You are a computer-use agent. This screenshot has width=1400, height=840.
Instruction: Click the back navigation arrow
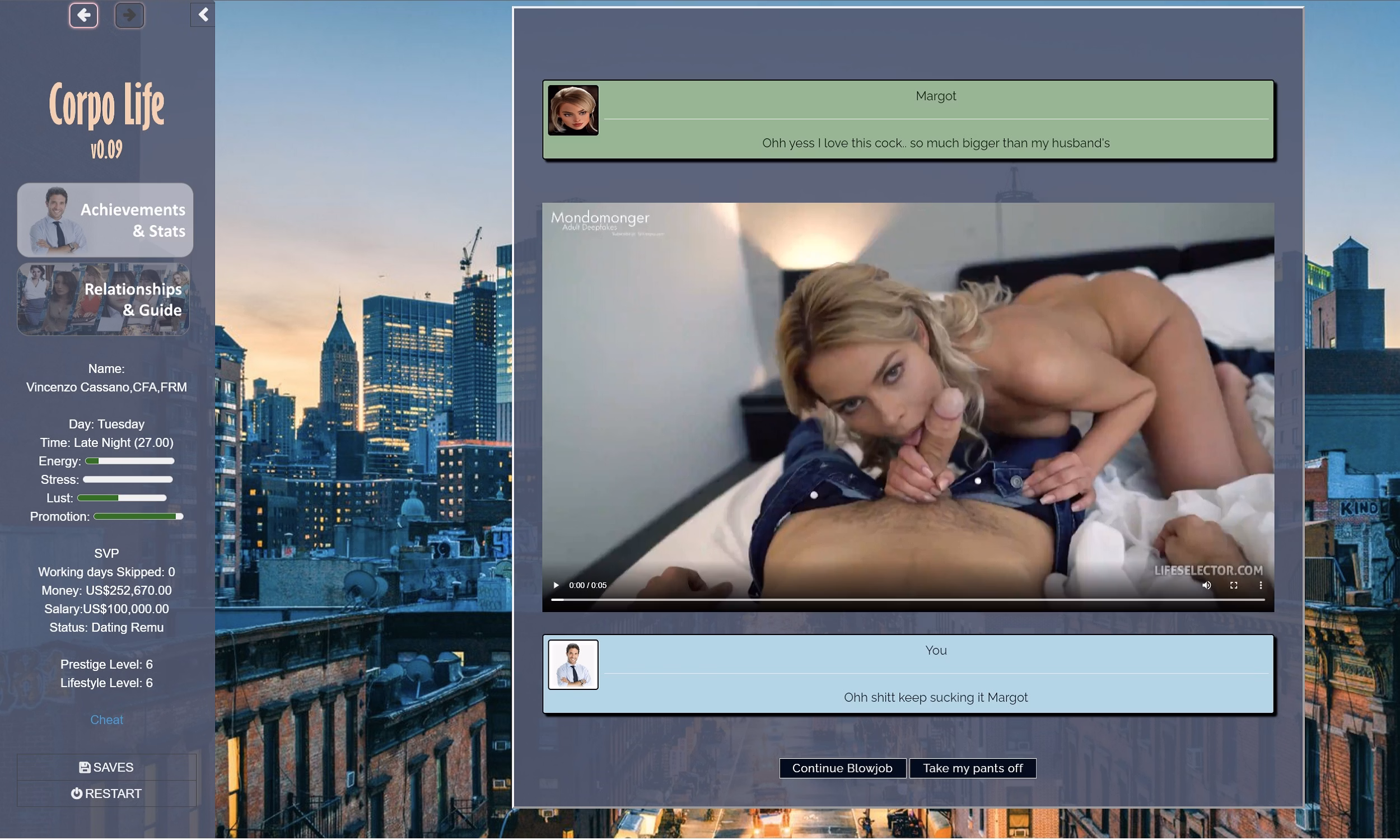pos(84,15)
